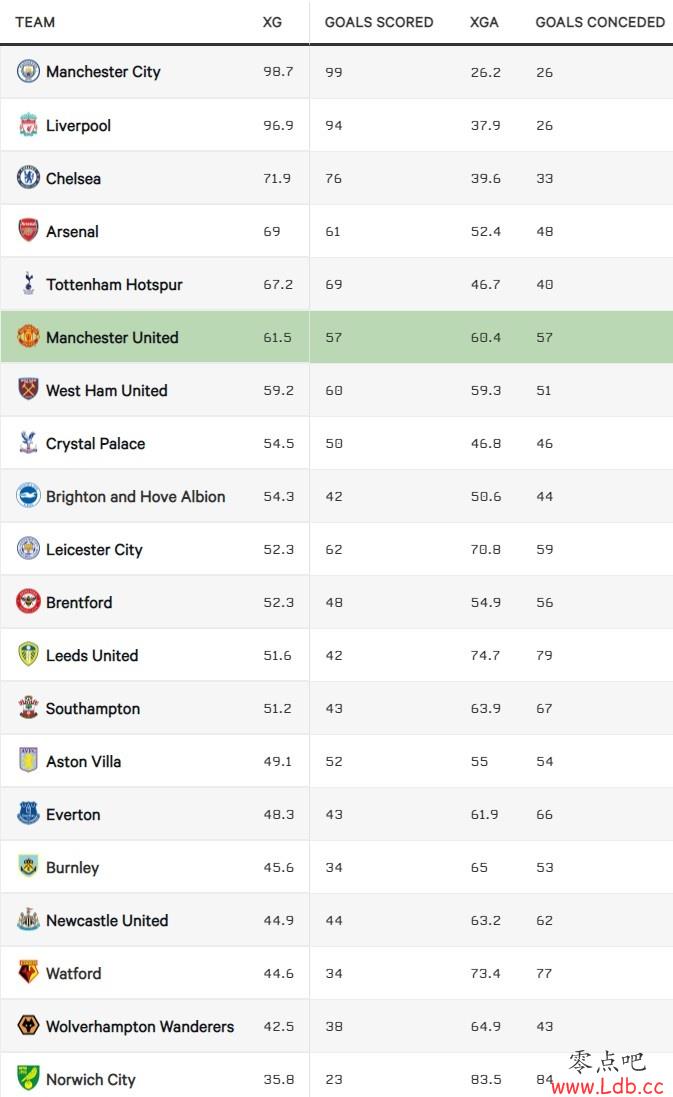Viewport: 673px width, 1097px height.
Task: Sort by GOALS CONCEDED column header
Action: pyautogui.click(x=600, y=22)
